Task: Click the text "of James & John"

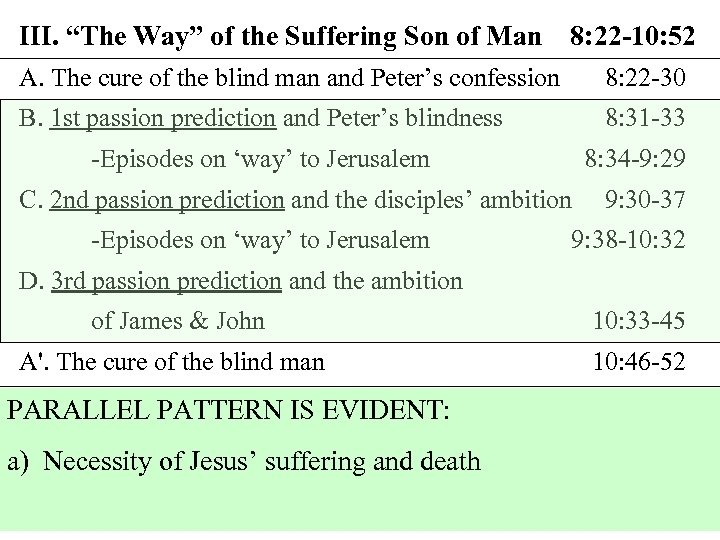Action: (178, 321)
